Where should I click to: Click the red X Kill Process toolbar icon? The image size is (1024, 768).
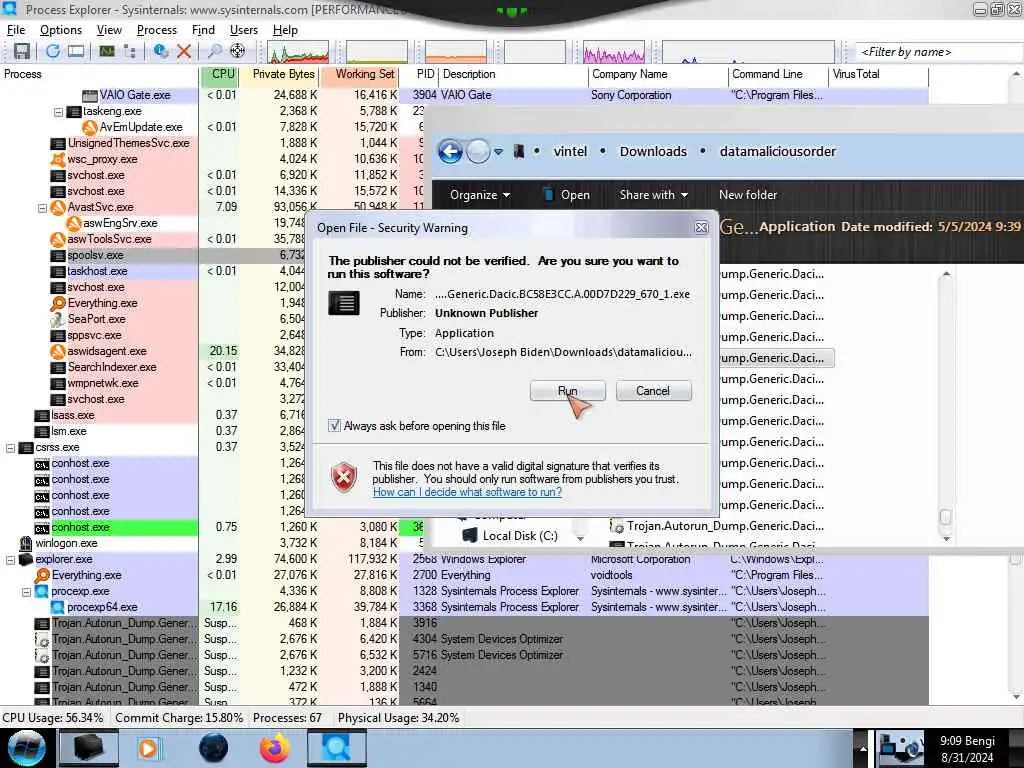184,51
